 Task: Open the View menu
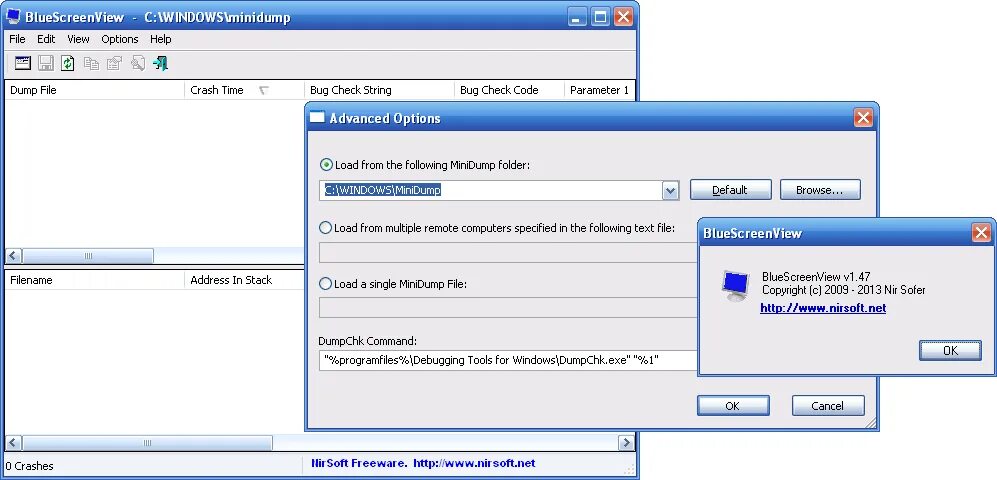[x=78, y=39]
